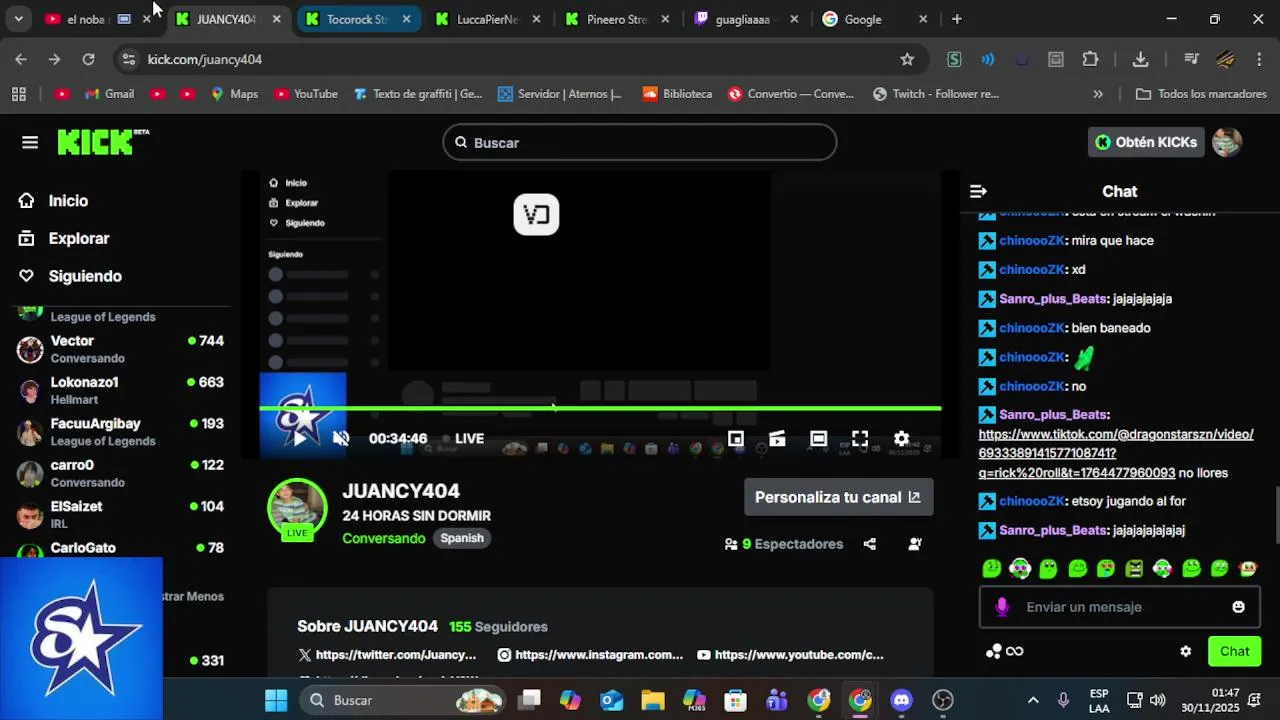The width and height of the screenshot is (1280, 720).
Task: Toggle system volume speaker in tray
Action: pos(1158,700)
